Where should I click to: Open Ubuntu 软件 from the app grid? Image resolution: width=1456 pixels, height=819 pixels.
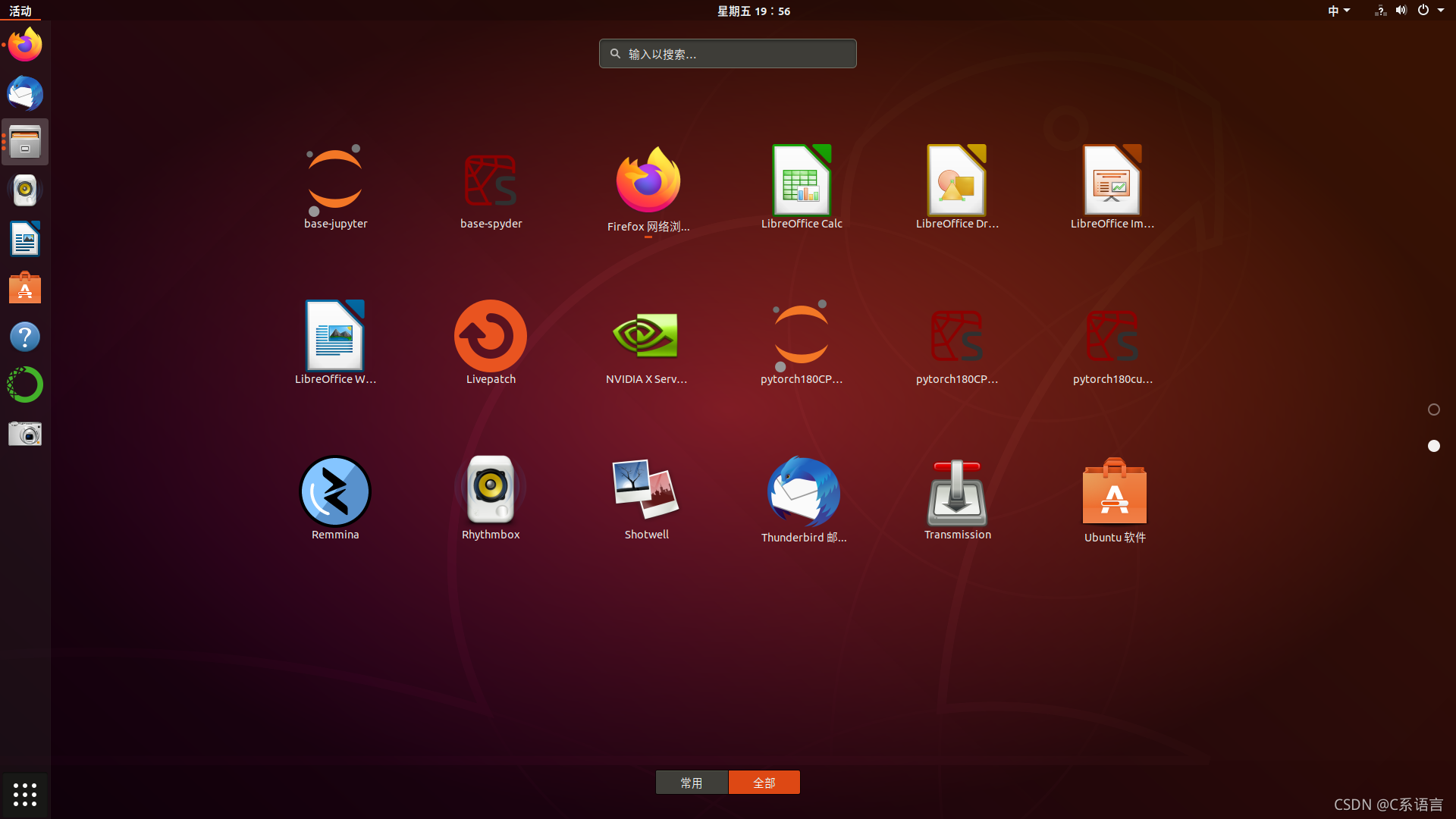click(1114, 500)
